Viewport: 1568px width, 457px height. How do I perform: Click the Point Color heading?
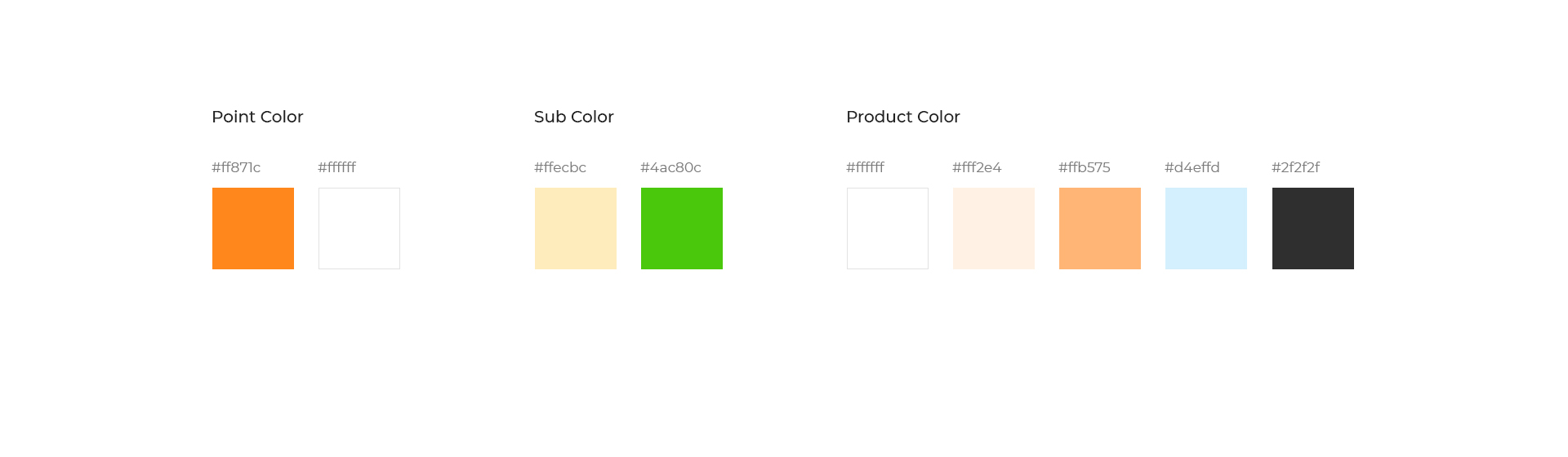(x=257, y=117)
